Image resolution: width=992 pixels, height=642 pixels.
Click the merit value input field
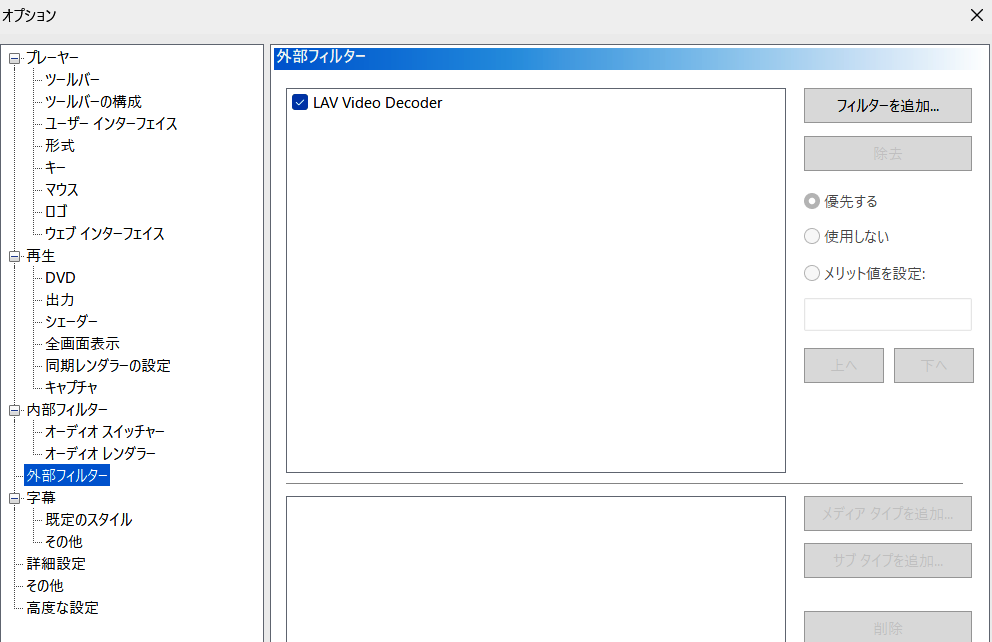point(887,314)
